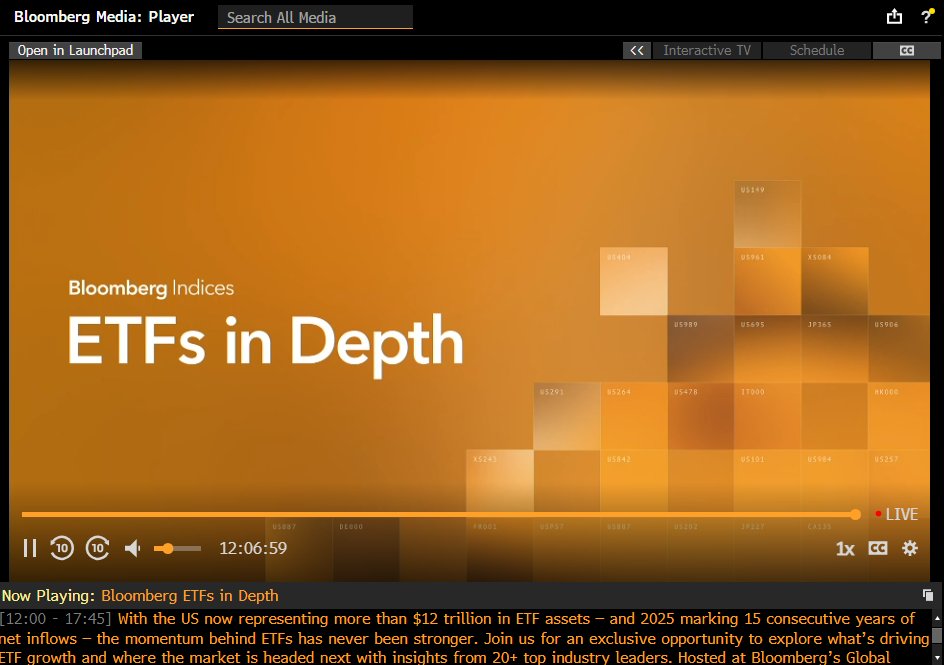Screen dimensions: 944x665
Task: Mute the player's speaker icon
Action: [132, 548]
